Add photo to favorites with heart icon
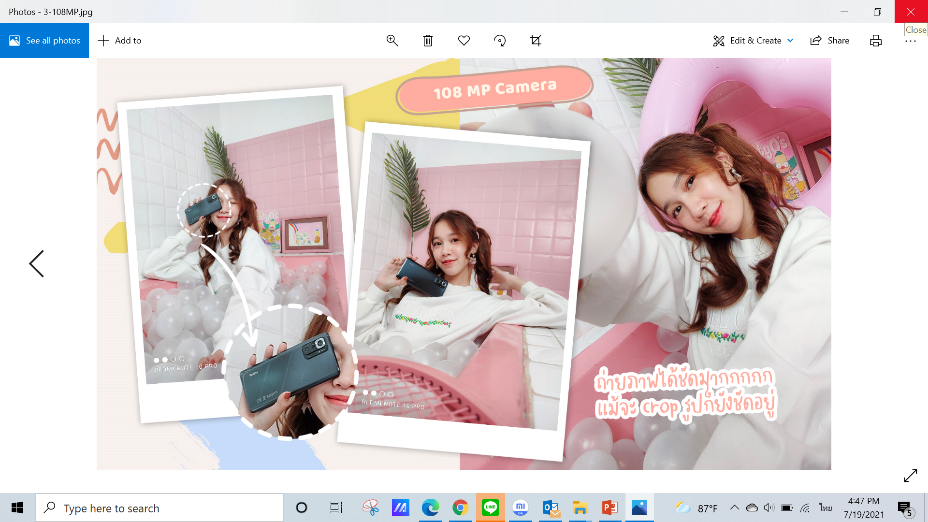Screen dimensions: 928x522 point(464,40)
